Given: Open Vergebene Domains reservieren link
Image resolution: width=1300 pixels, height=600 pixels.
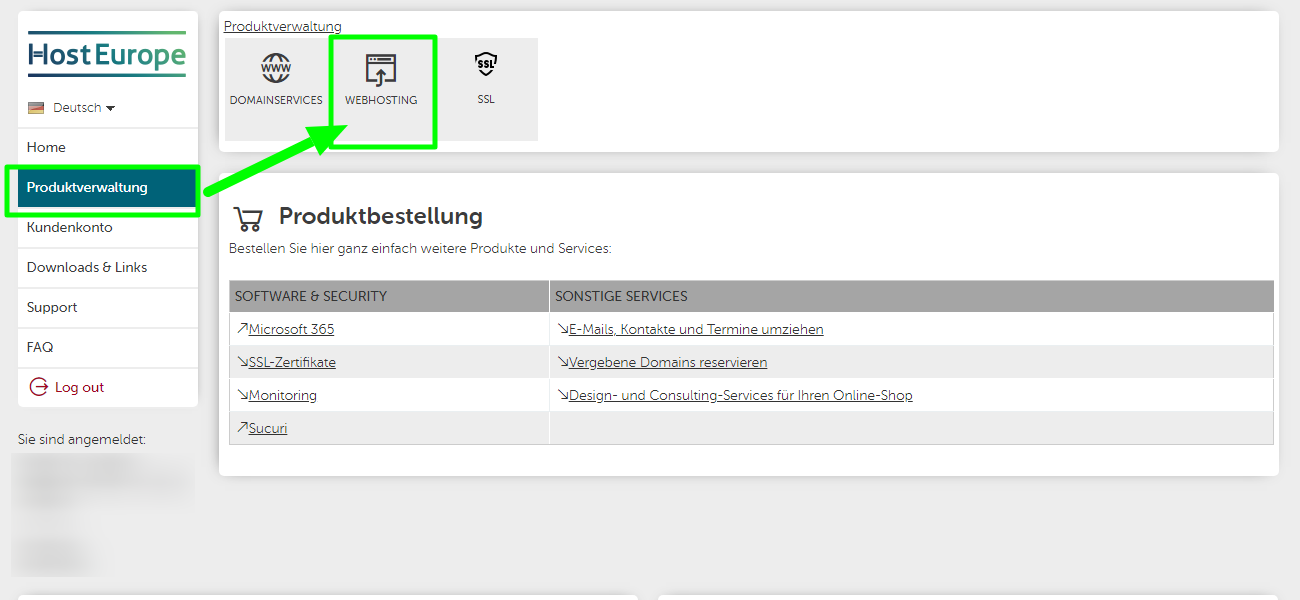Looking at the screenshot, I should point(667,362).
